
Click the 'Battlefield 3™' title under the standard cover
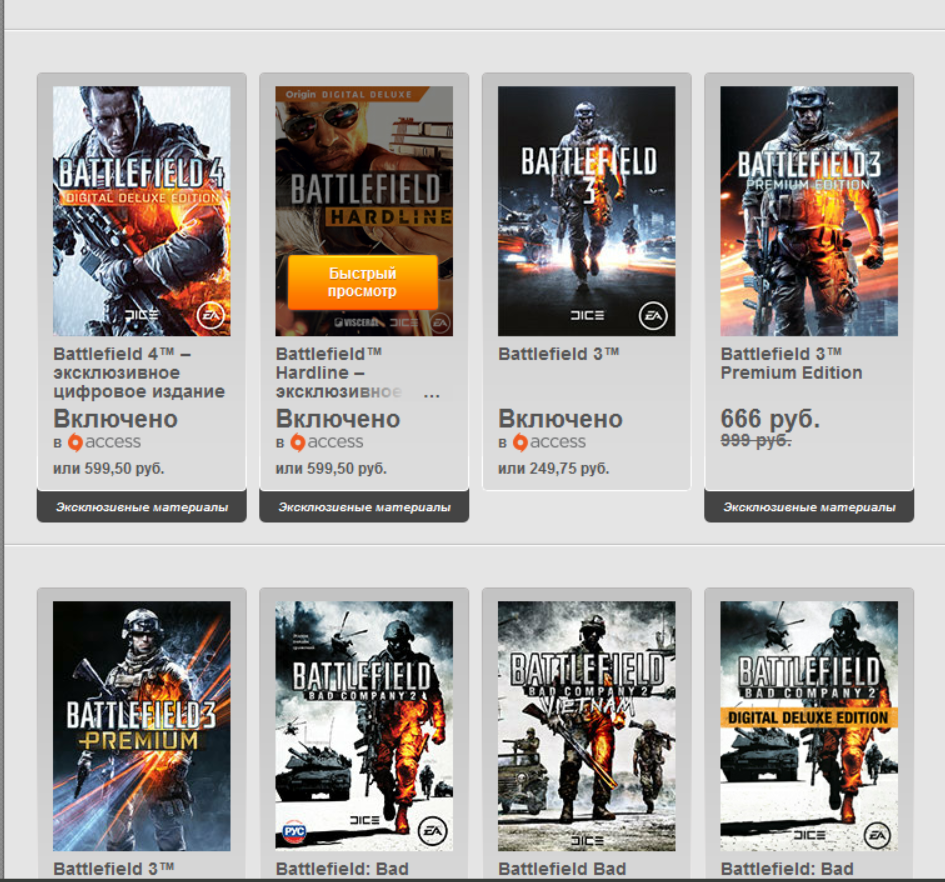click(559, 354)
